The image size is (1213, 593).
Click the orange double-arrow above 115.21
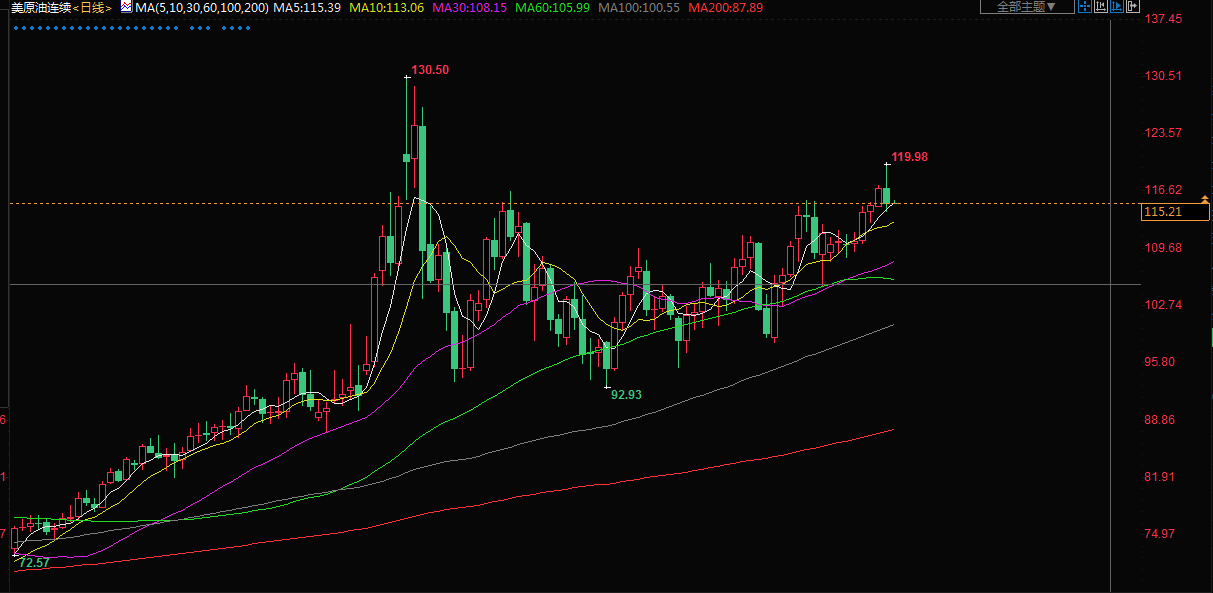coord(1206,197)
